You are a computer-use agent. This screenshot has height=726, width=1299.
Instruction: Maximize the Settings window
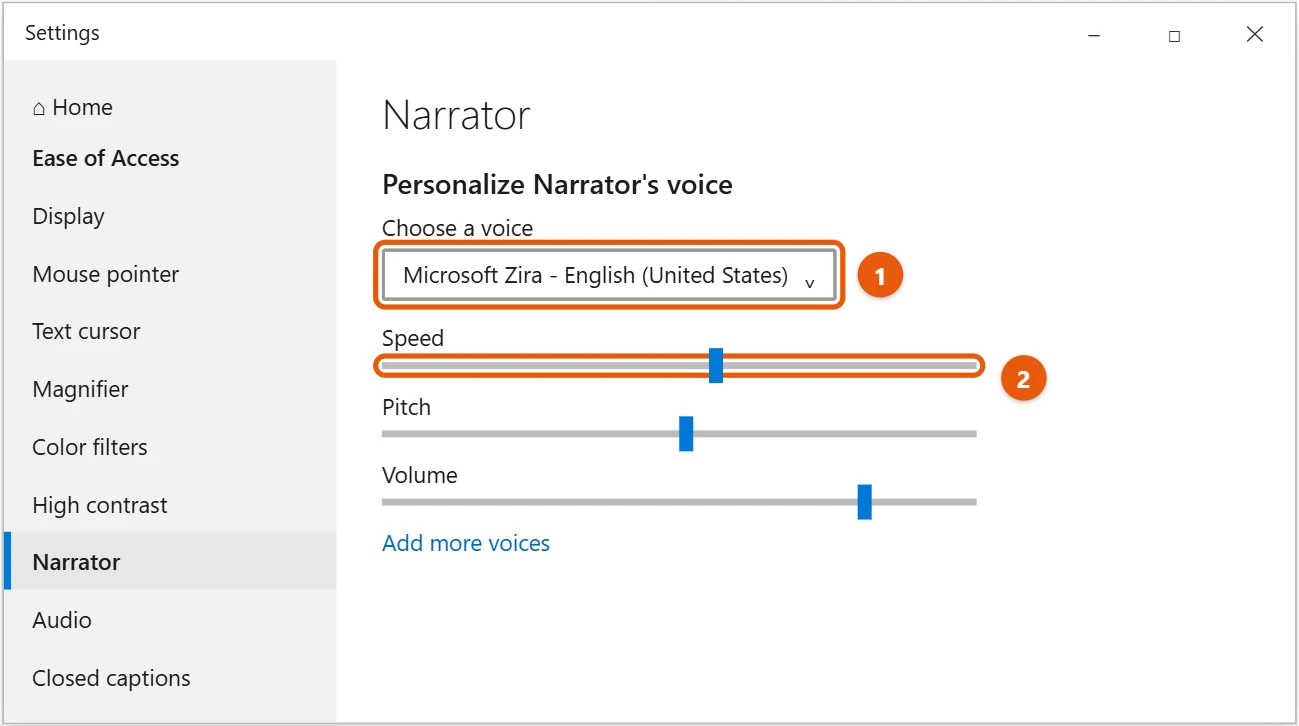pos(1174,35)
